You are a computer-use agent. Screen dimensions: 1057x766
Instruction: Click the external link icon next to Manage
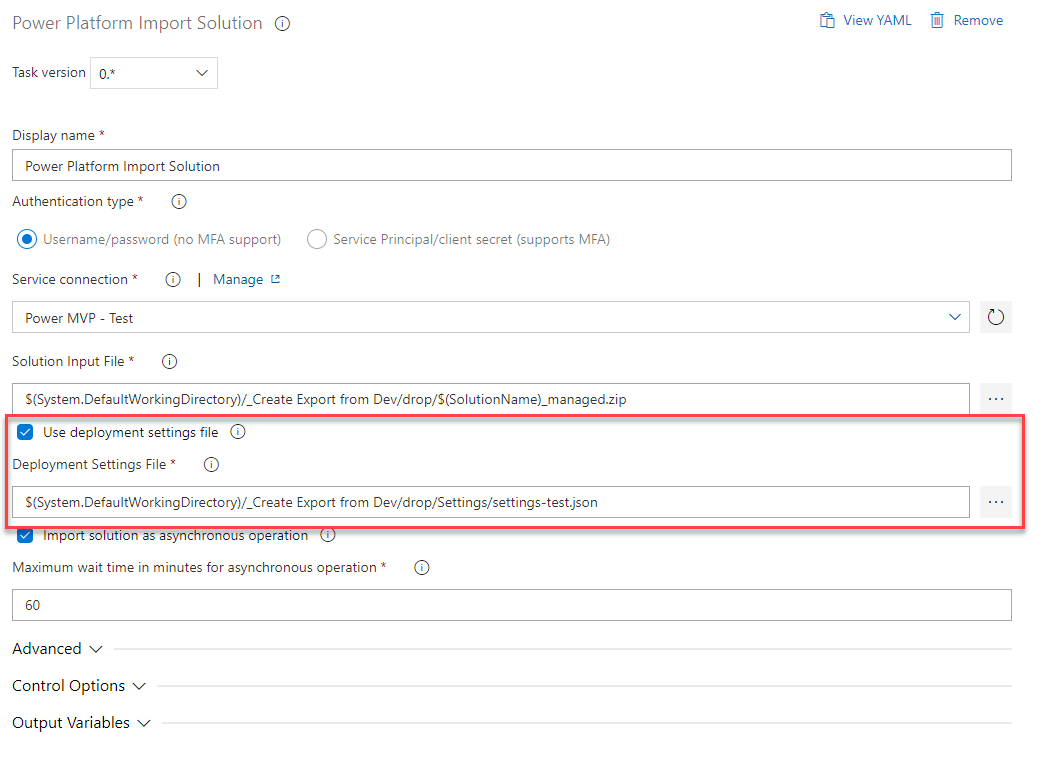(x=275, y=278)
